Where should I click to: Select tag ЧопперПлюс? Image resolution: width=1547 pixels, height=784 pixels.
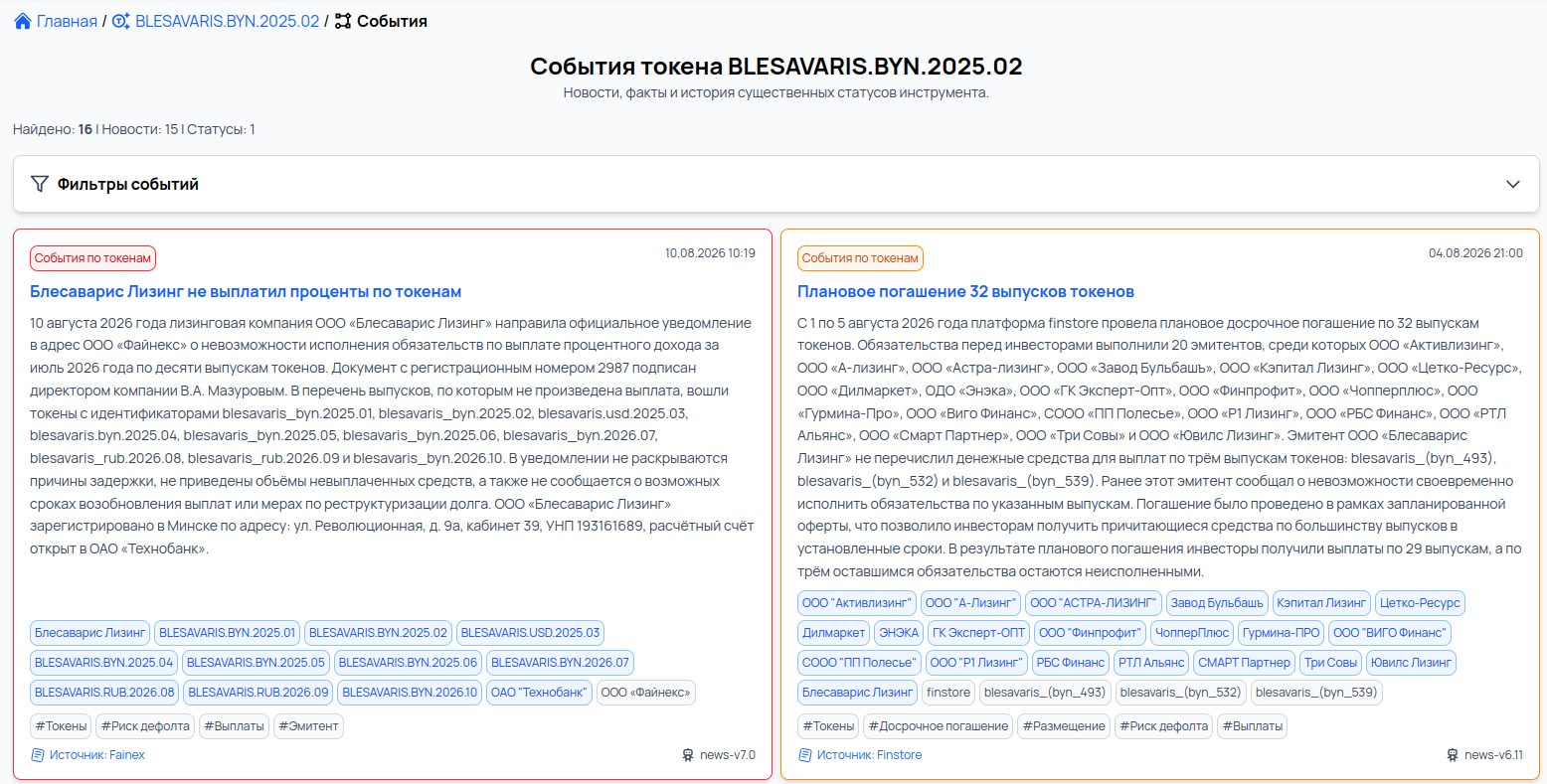1192,633
